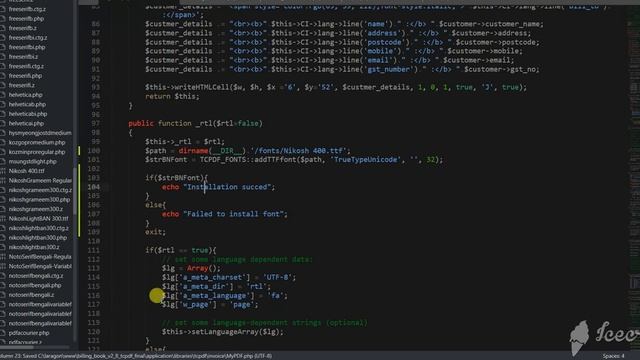This screenshot has height=360, width=640.
Task: Click the 'w_page' key on line 117
Action: [195, 304]
